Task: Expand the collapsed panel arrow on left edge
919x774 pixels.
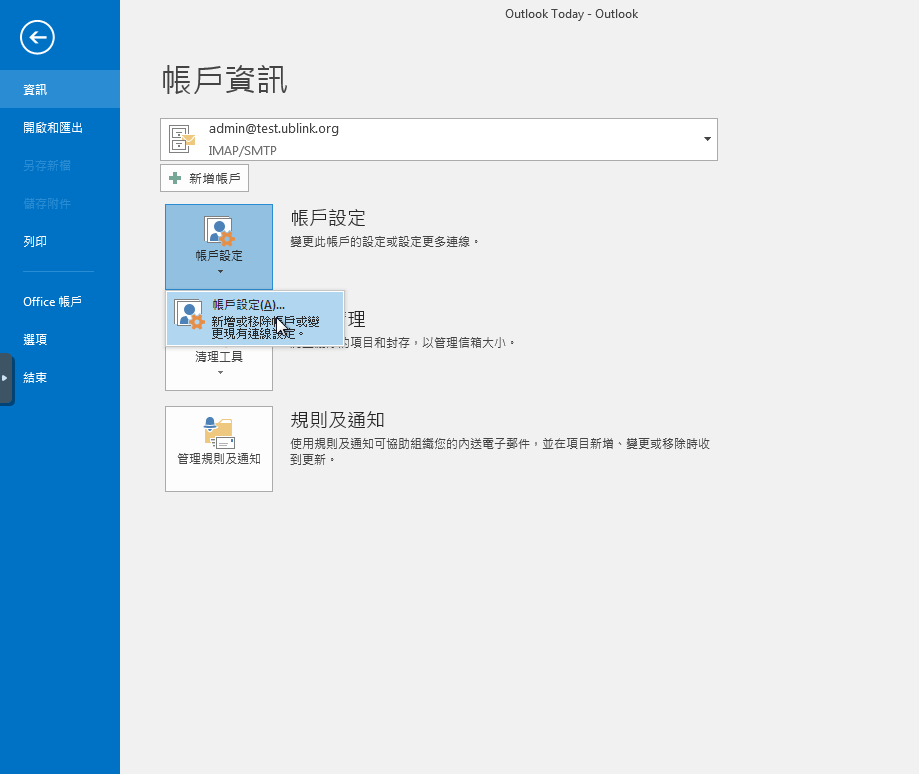Action: (5, 378)
